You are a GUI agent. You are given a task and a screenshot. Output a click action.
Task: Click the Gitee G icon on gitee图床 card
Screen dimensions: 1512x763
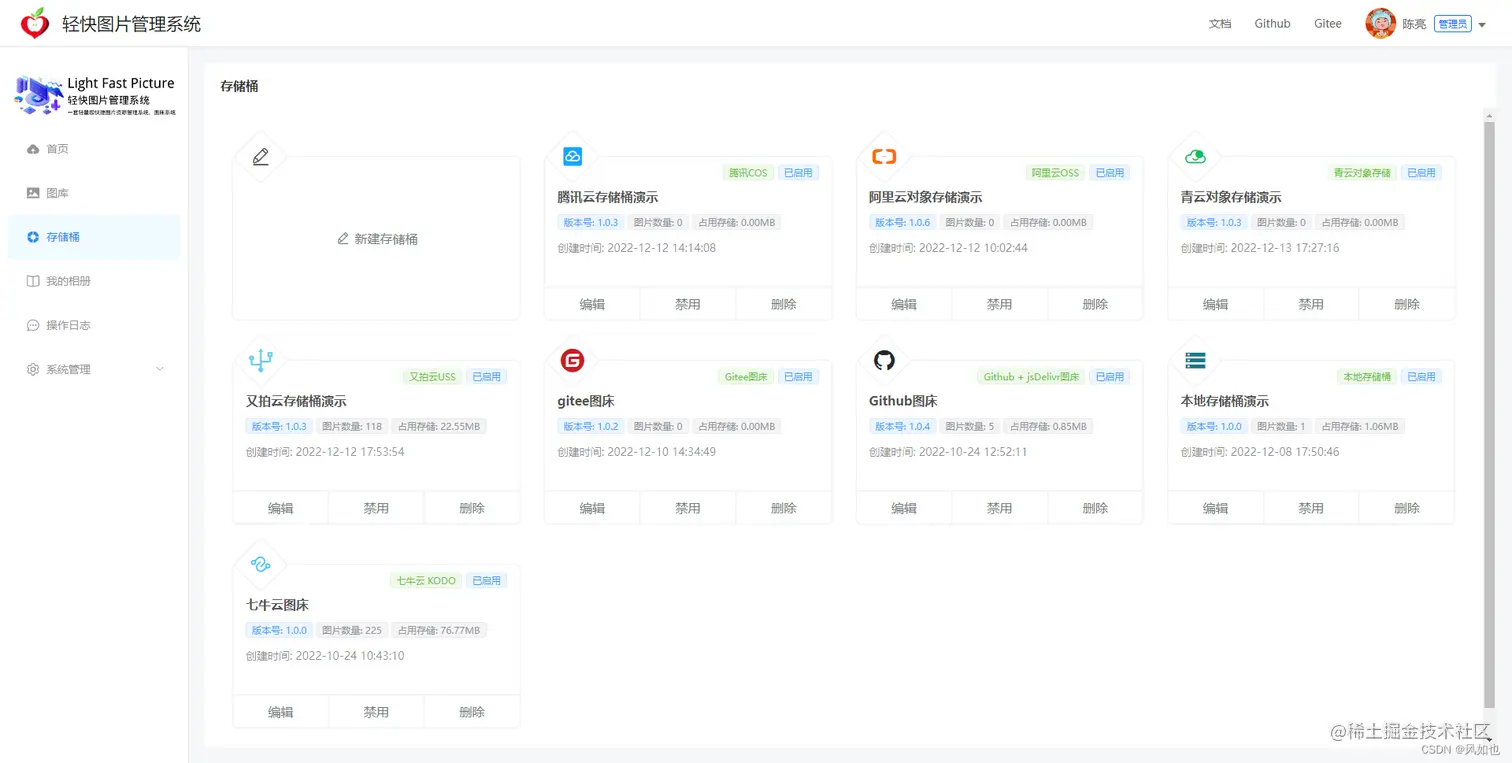(572, 360)
